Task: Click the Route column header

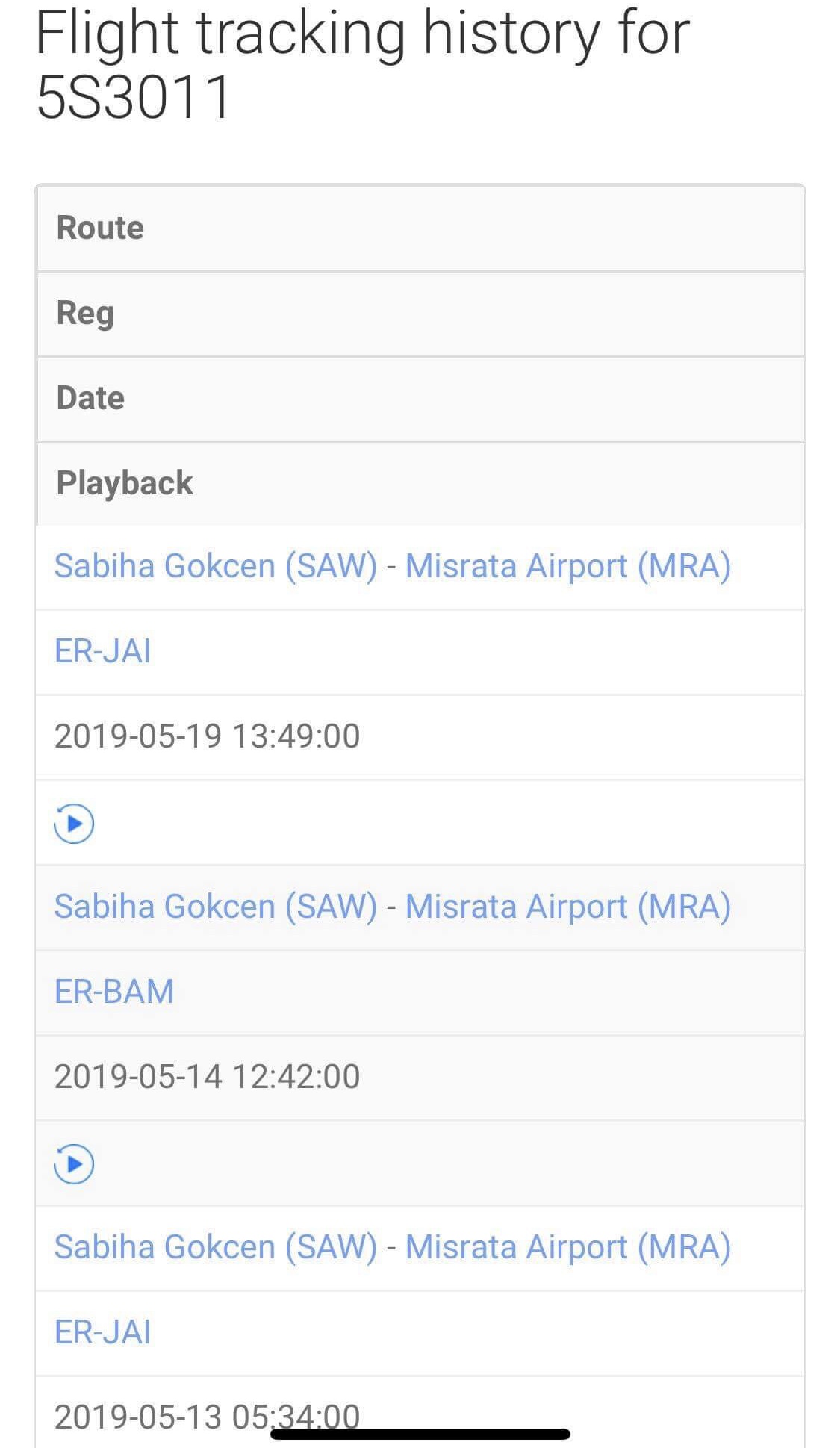Action: tap(100, 228)
